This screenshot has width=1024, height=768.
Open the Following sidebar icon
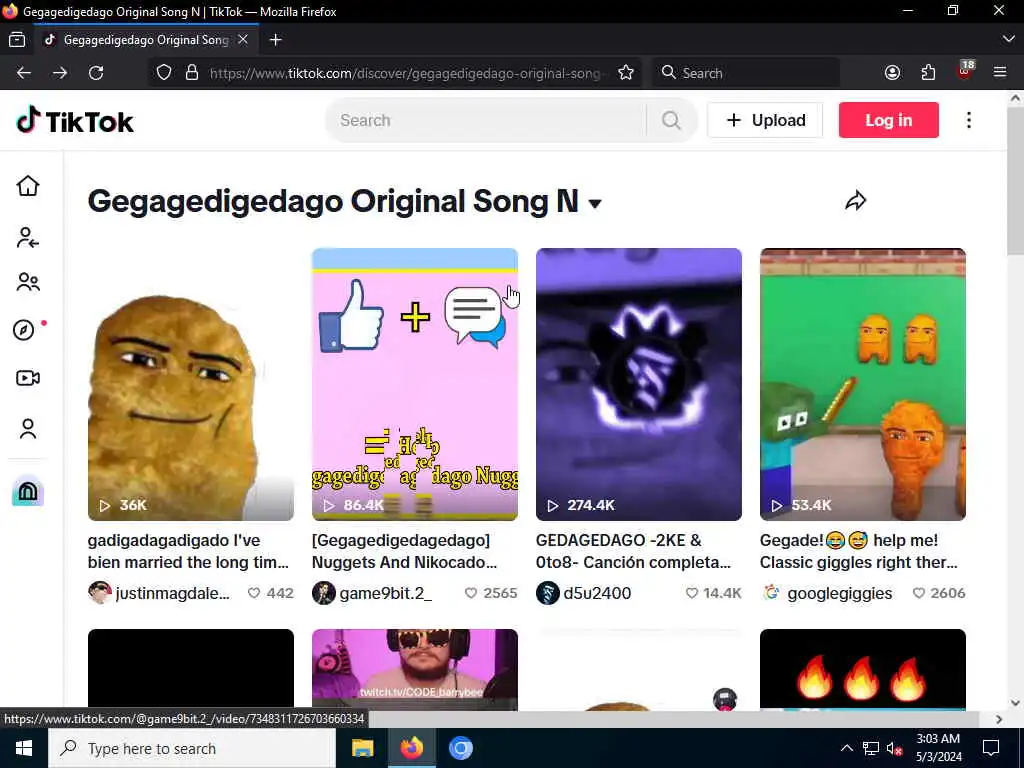pyautogui.click(x=27, y=237)
